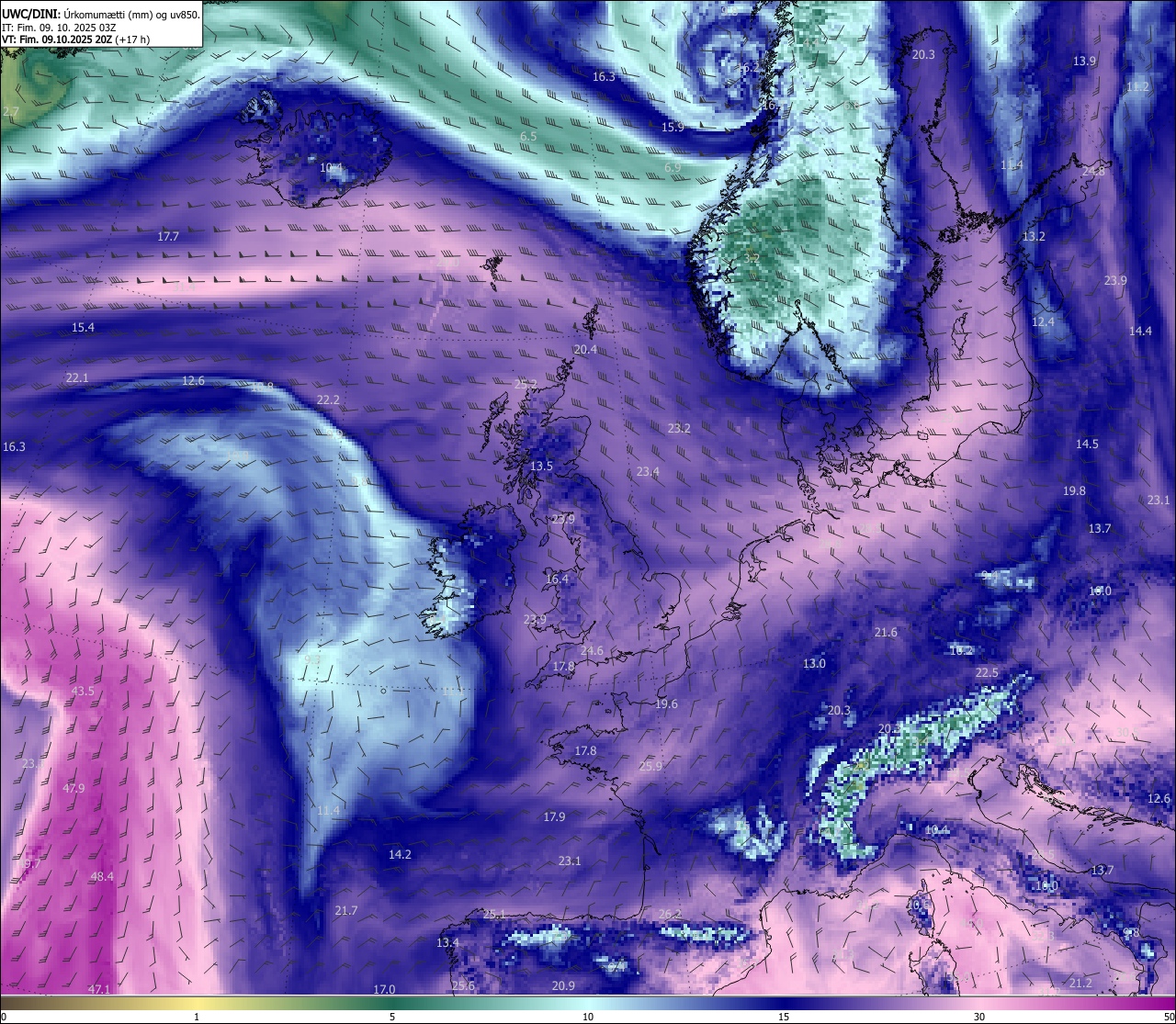This screenshot has width=1176, height=1024.
Task: Select the 21.2 value at bottom right
Action: click(1080, 983)
